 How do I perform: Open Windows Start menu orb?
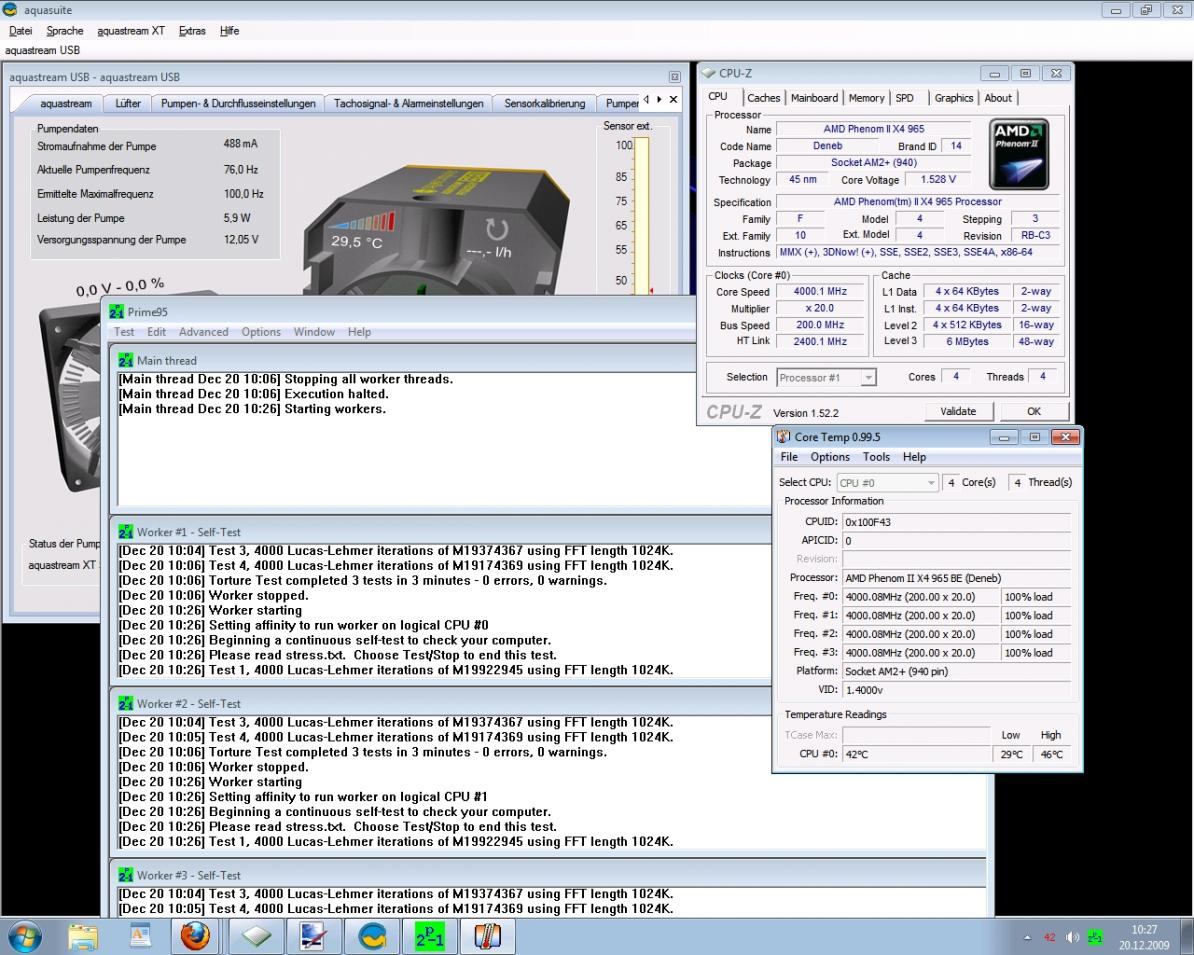pos(24,936)
